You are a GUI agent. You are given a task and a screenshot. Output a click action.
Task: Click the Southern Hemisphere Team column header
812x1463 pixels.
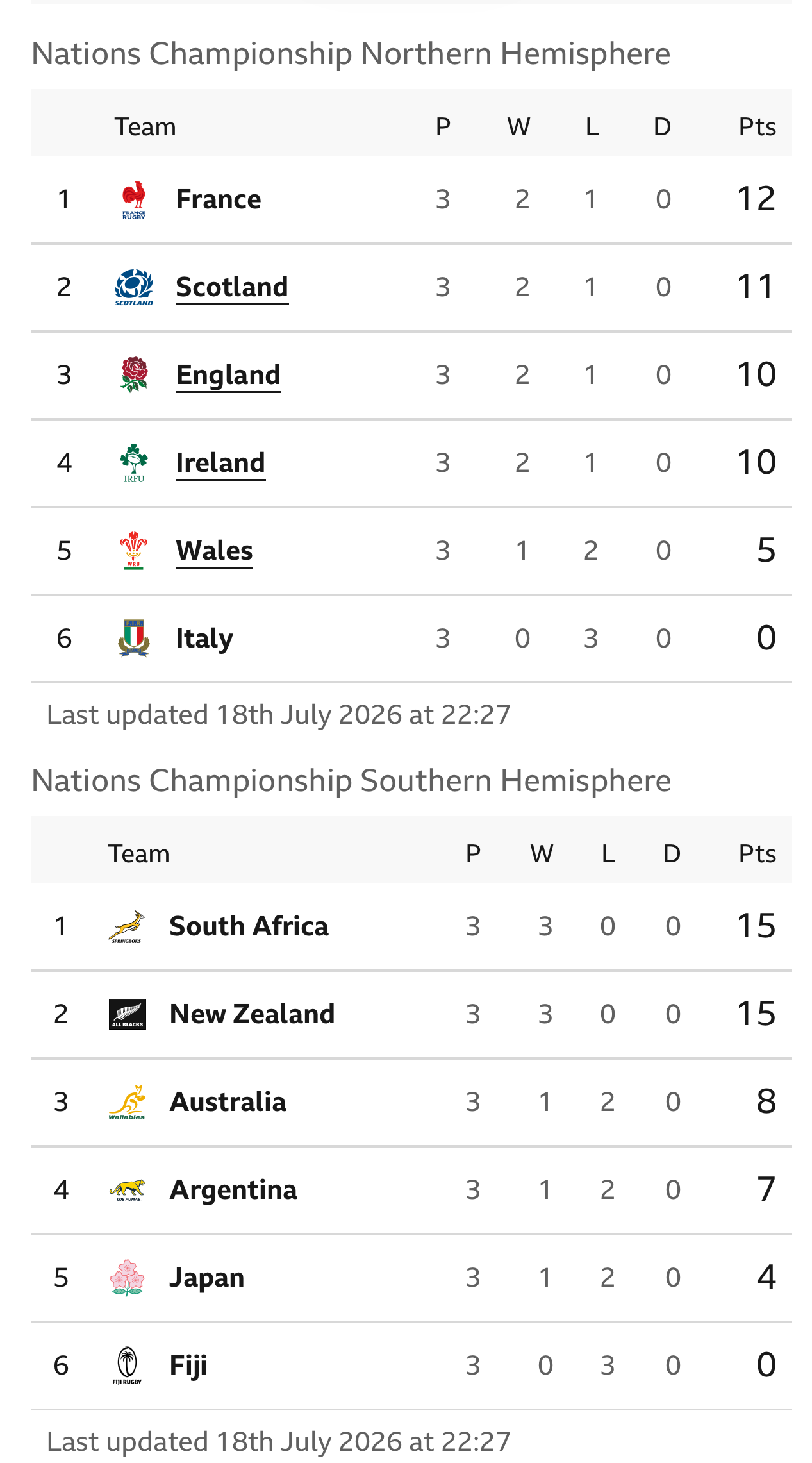pyautogui.click(x=138, y=854)
